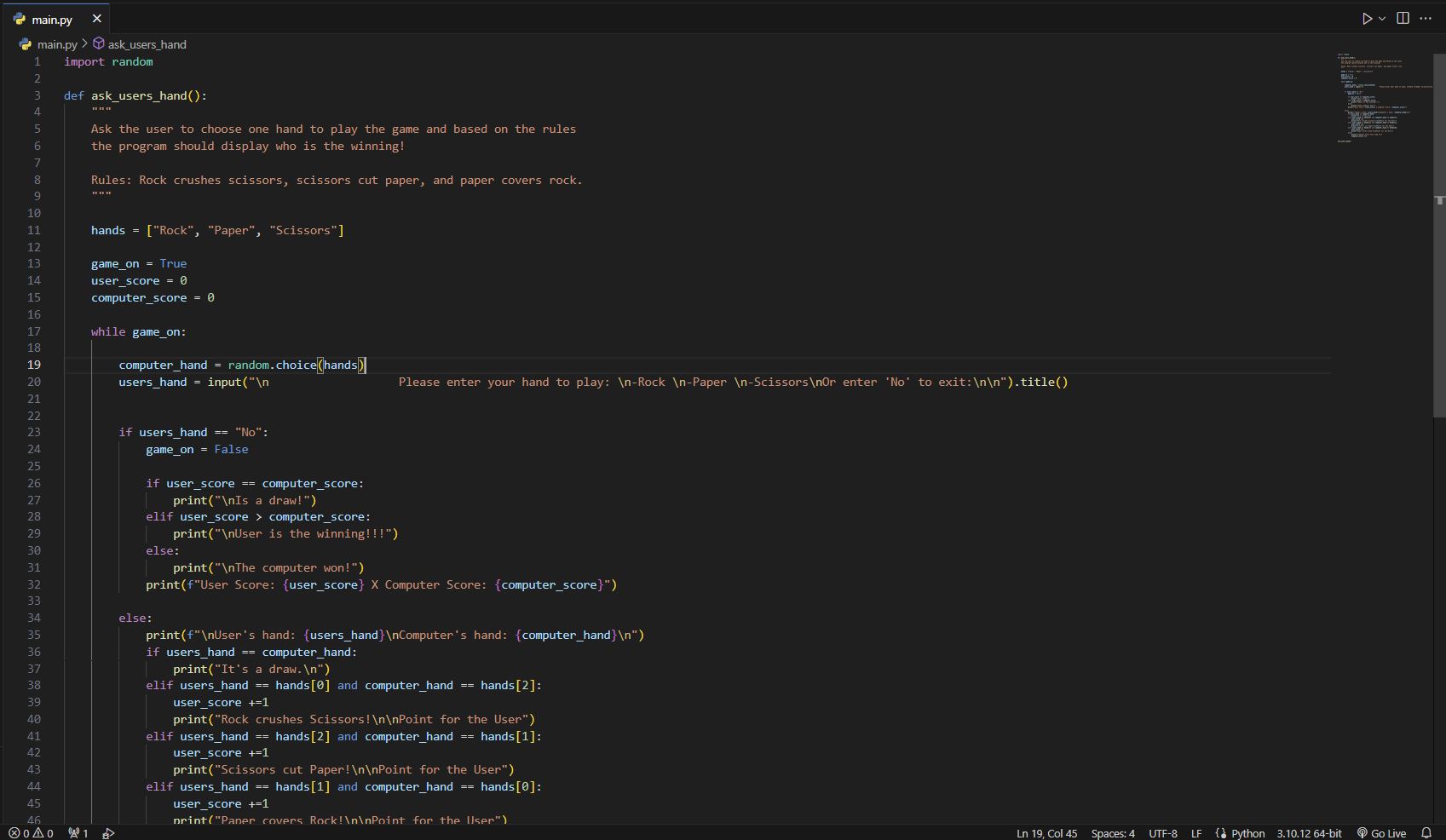
Task: Open the ask_users_hand breadcrumb symbol
Action: coord(147,44)
